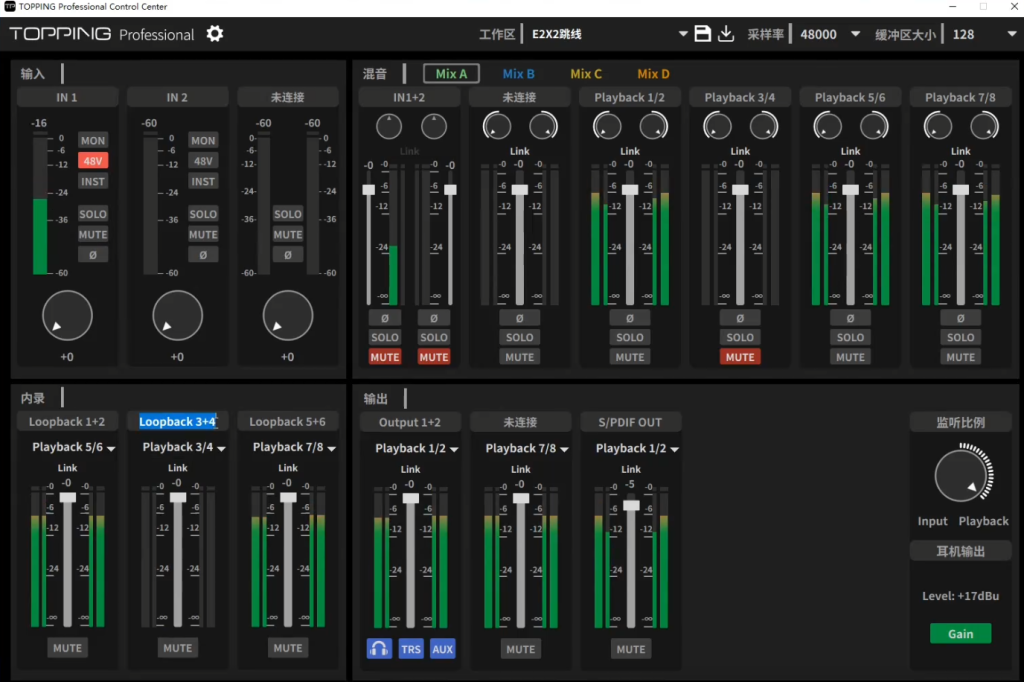Viewport: 1024px width, 682px height.
Task: Expand Output 1+2 source dropdown Playback 1/2
Action: click(415, 449)
